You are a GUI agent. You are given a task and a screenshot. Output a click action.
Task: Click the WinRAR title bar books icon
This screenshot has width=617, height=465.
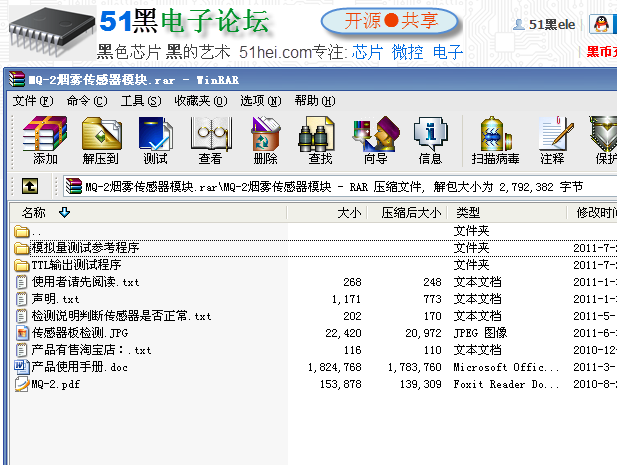[x=17, y=79]
